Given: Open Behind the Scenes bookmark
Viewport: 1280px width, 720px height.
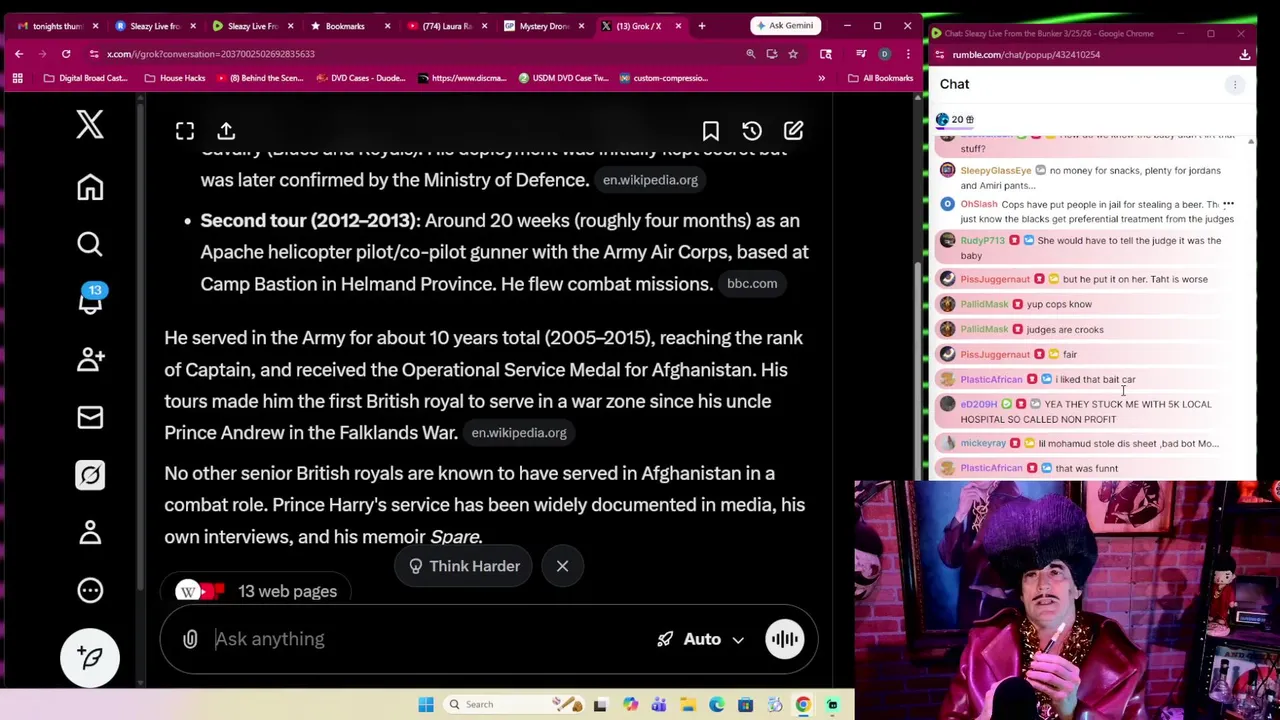Looking at the screenshot, I should click(258, 78).
